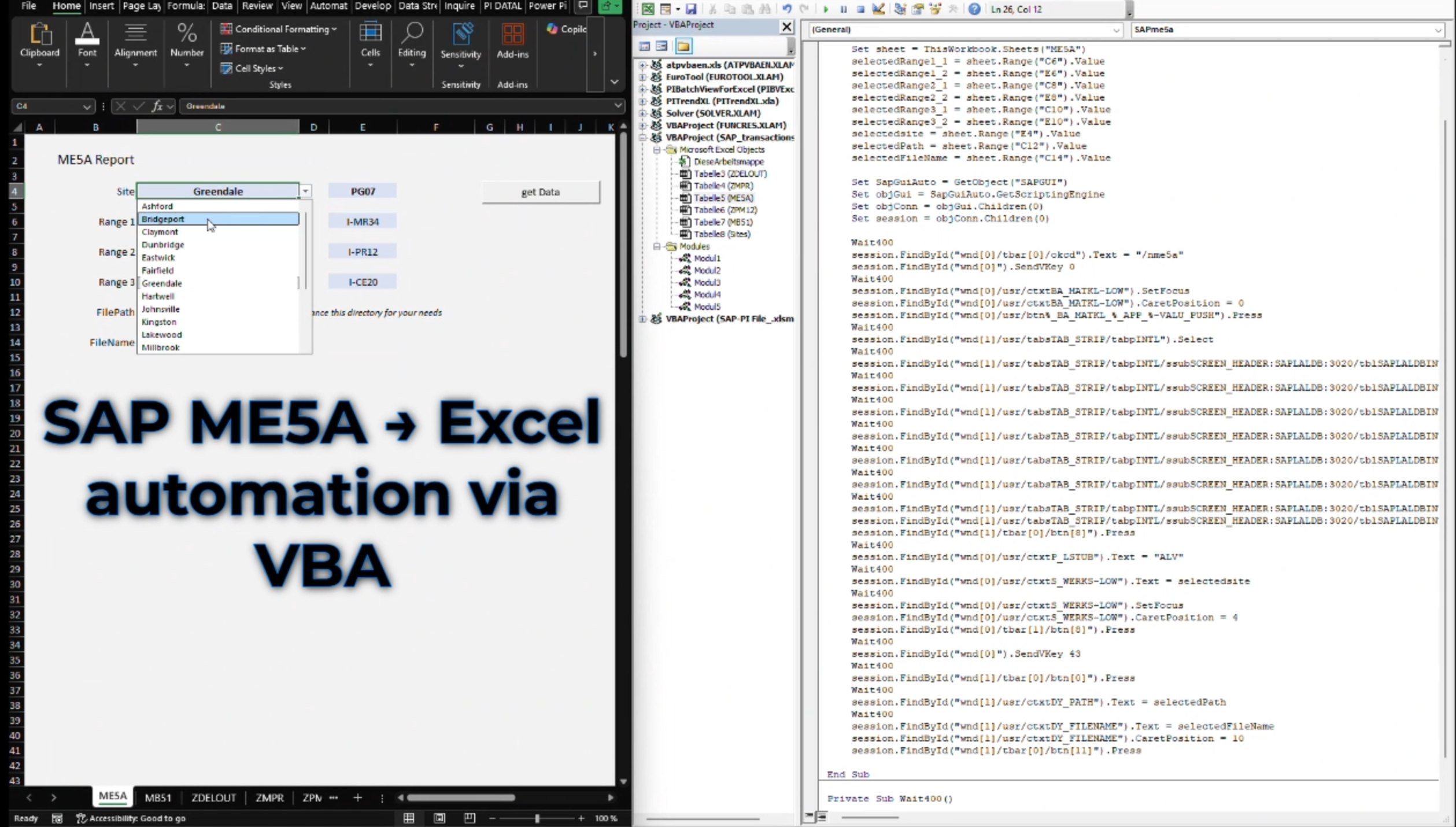Click the Reset stop icon in VBA toolbar
The height and width of the screenshot is (827, 1456).
pyautogui.click(x=860, y=9)
